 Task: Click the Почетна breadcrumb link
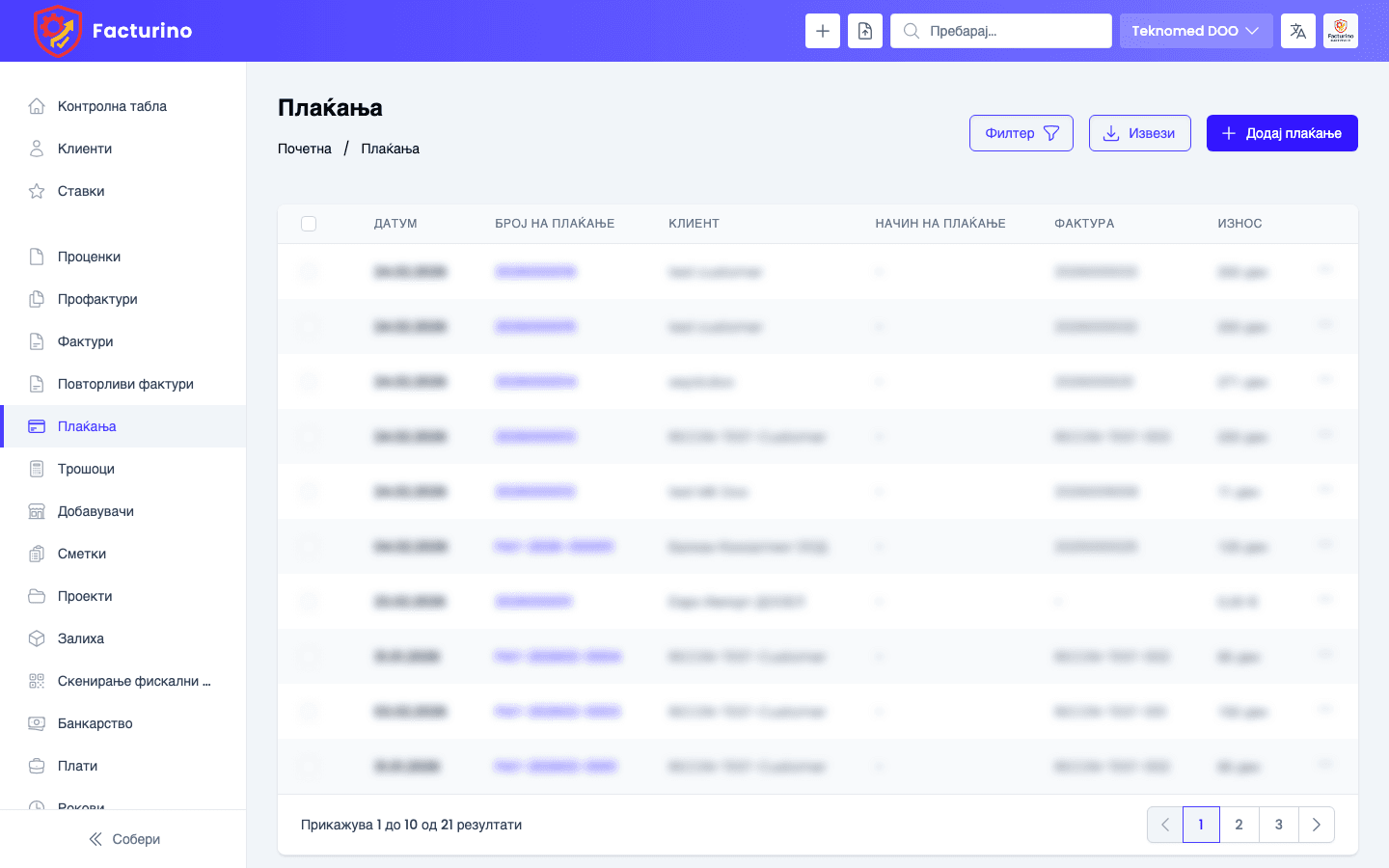[305, 149]
